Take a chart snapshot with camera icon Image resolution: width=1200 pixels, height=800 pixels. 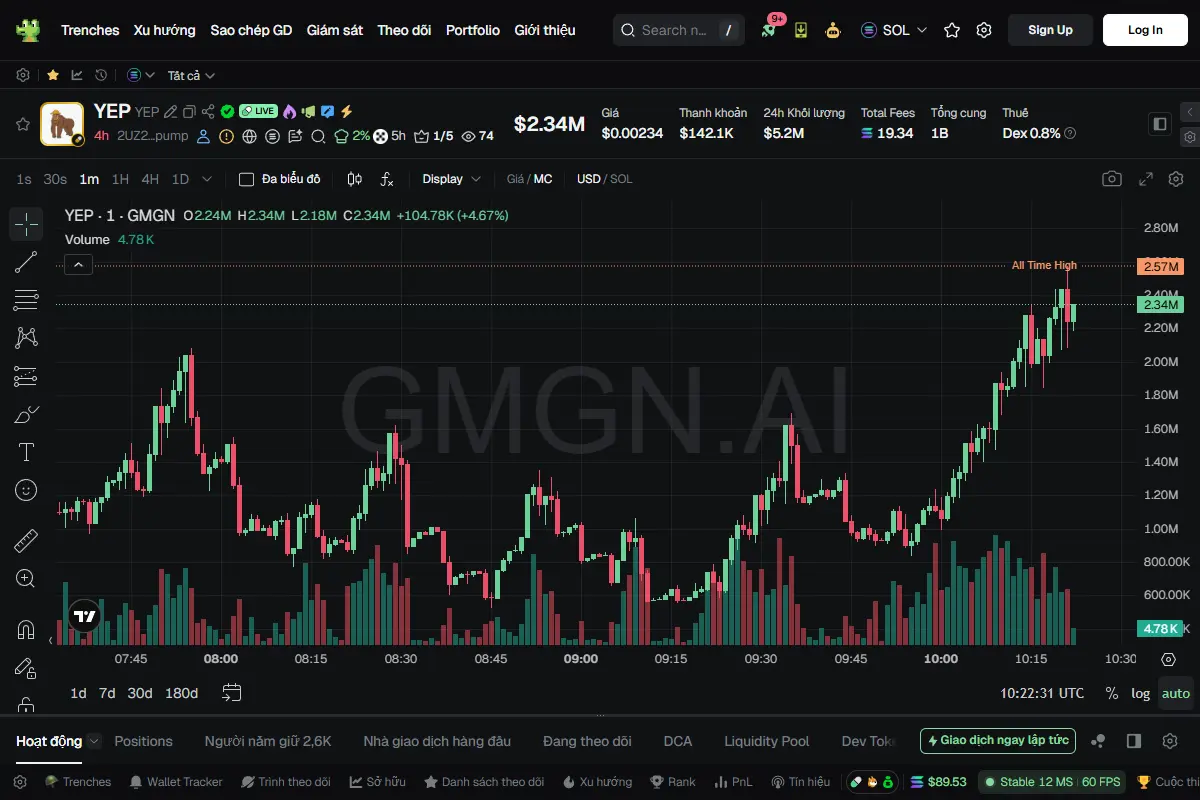point(1111,179)
